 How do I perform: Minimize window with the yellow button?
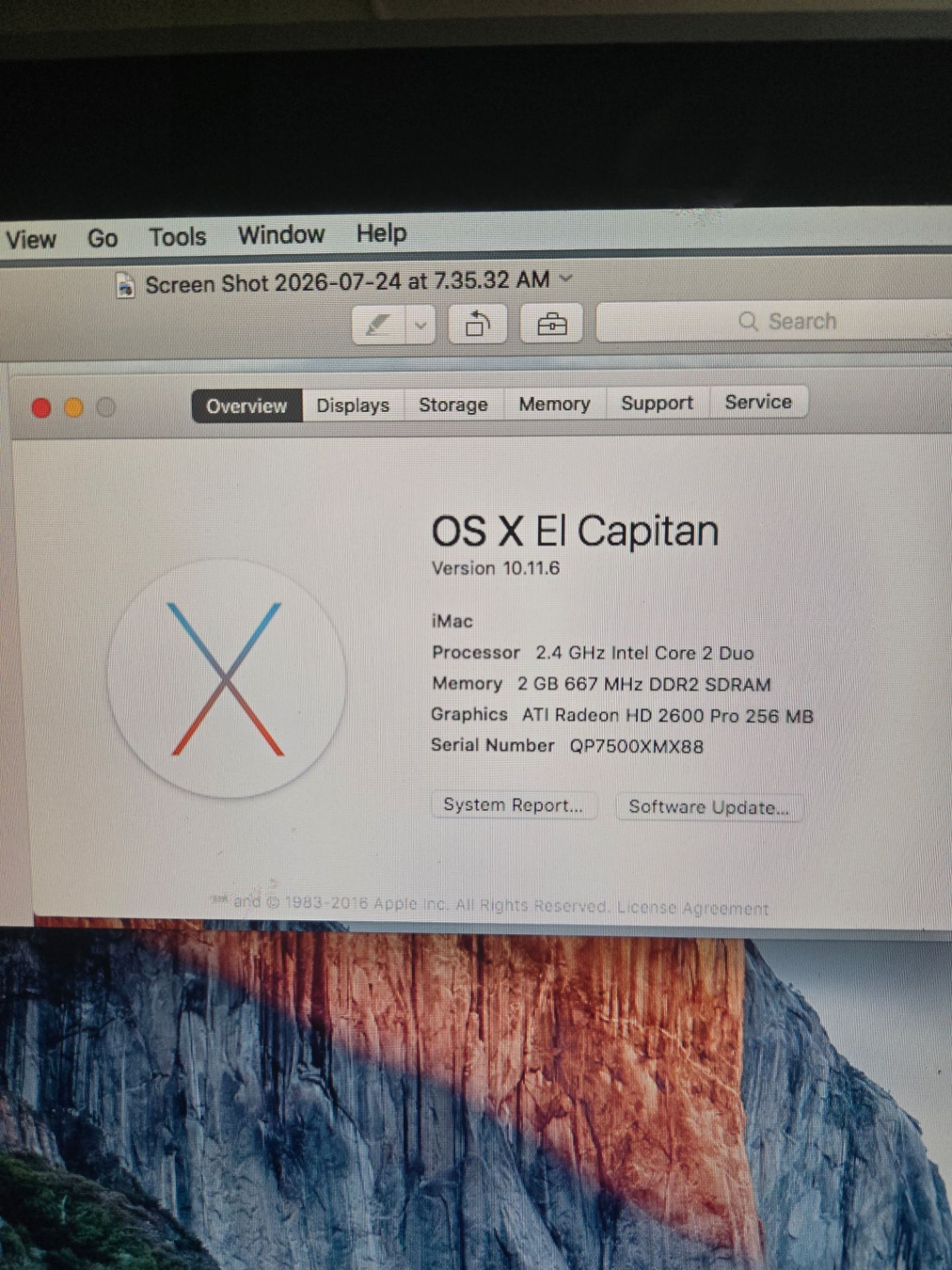pyautogui.click(x=74, y=407)
